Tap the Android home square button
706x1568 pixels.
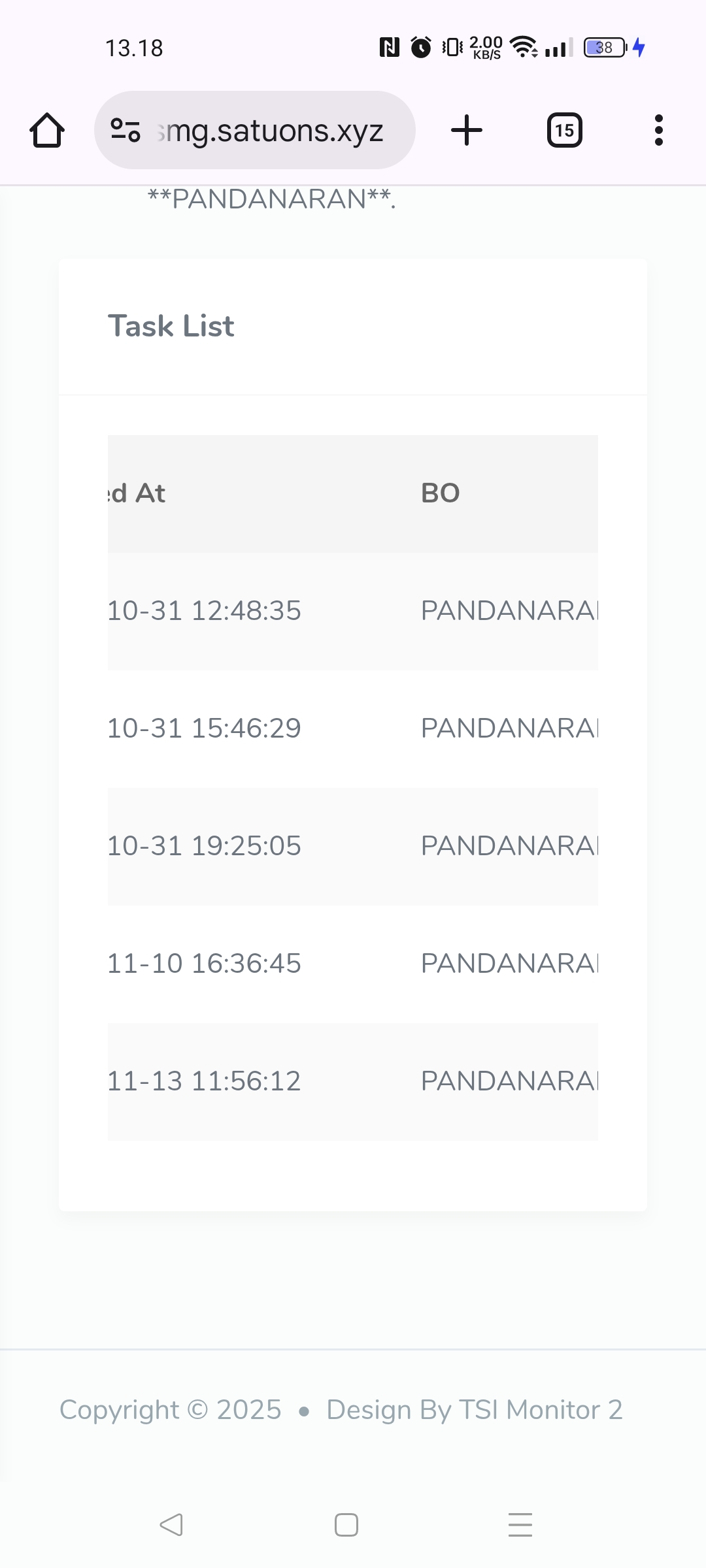(x=346, y=1525)
